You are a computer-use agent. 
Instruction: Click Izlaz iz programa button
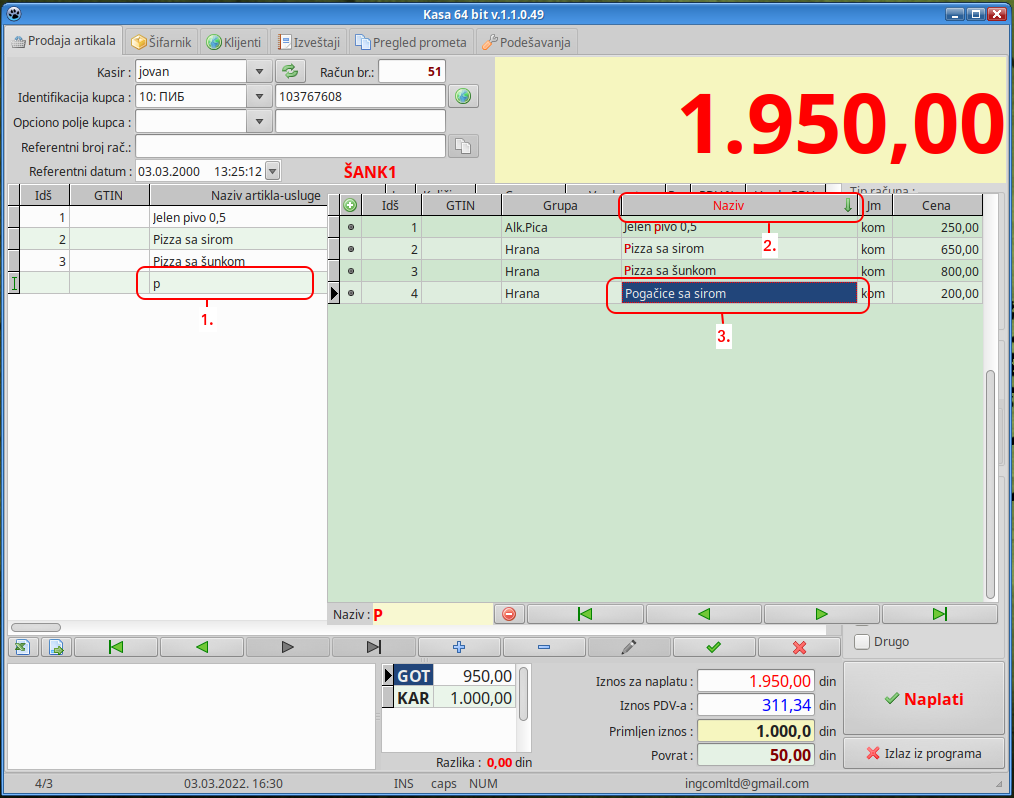pyautogui.click(x=923, y=753)
